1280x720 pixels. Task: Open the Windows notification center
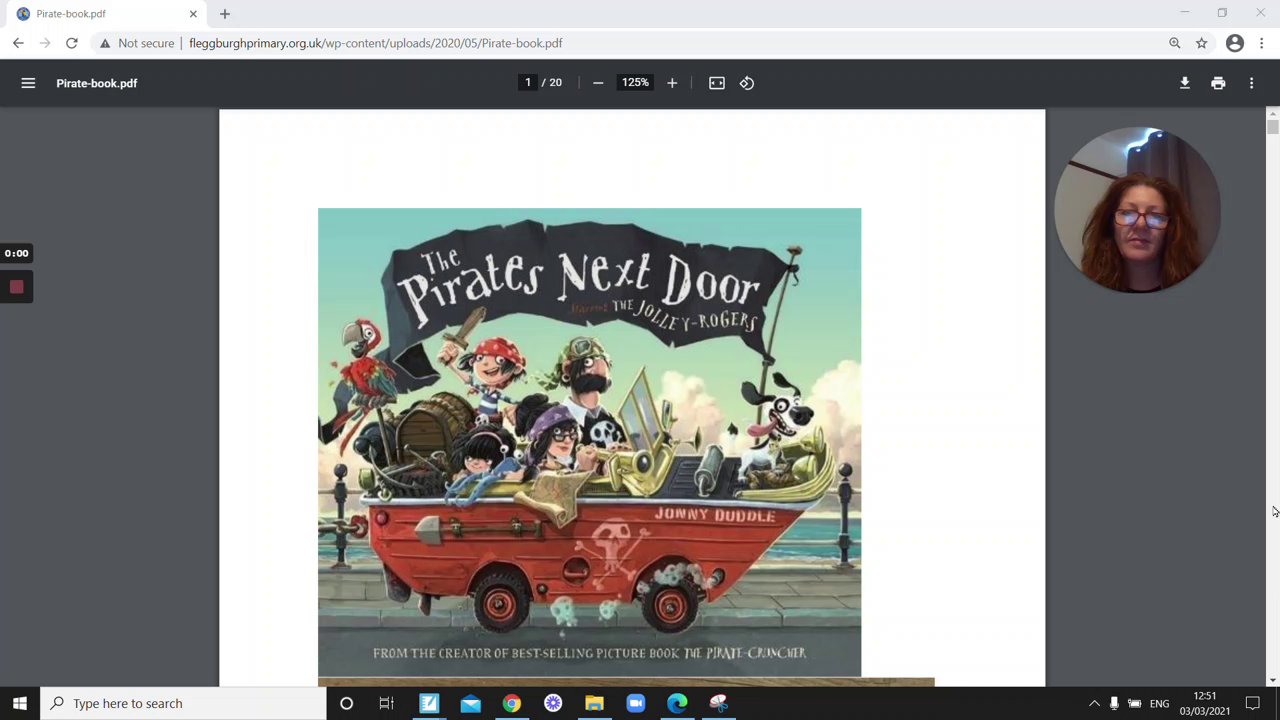click(1252, 703)
